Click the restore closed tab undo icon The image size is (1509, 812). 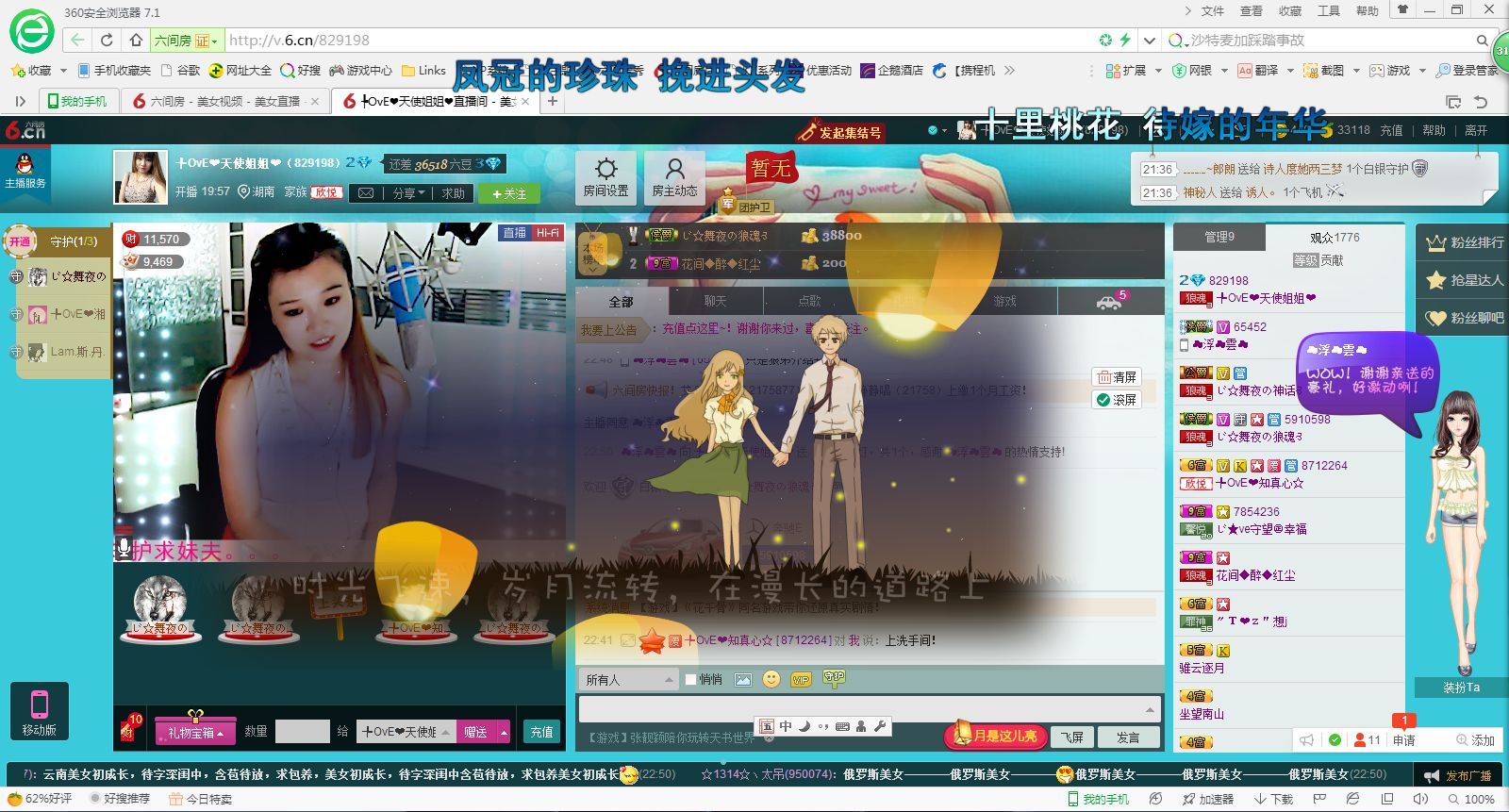tap(1481, 102)
